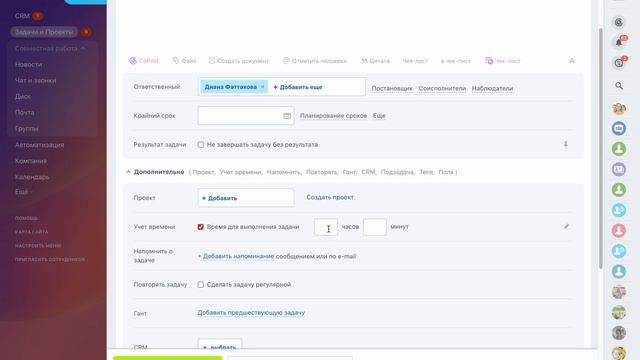Screen dimensions: 640x360
Task: Open Автоматизация in the sidebar
Action: [x=40, y=145]
